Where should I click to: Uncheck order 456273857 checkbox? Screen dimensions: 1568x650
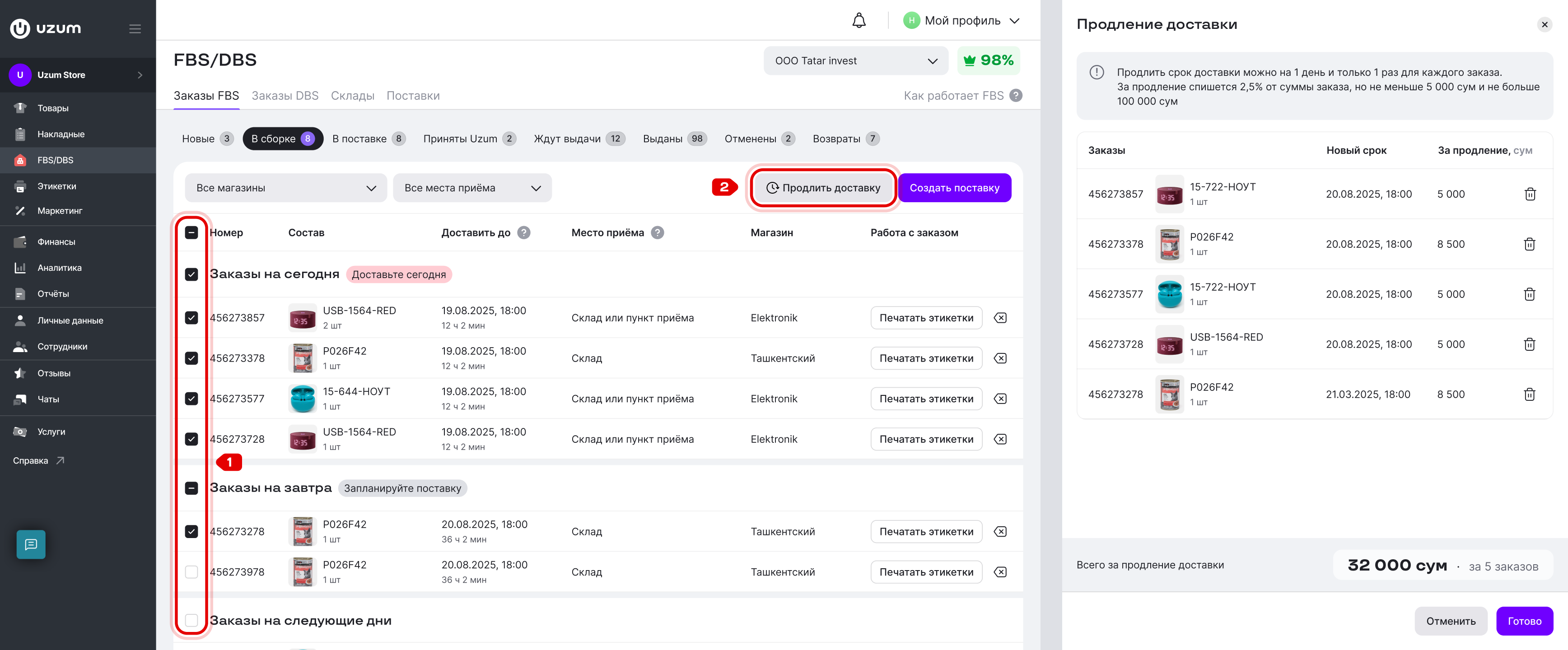coord(191,318)
